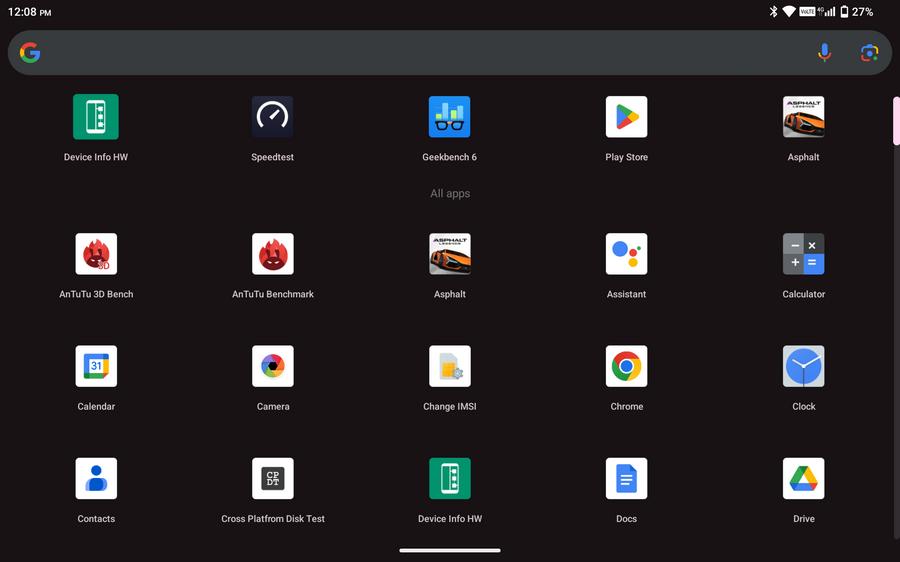Open the Contacts app
The image size is (900, 562).
(96, 478)
